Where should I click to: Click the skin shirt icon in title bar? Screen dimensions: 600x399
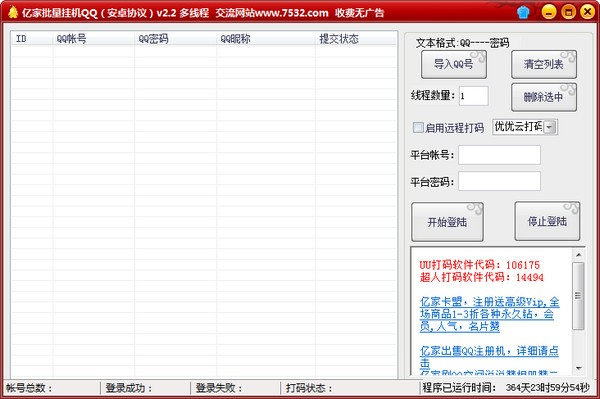coord(523,12)
